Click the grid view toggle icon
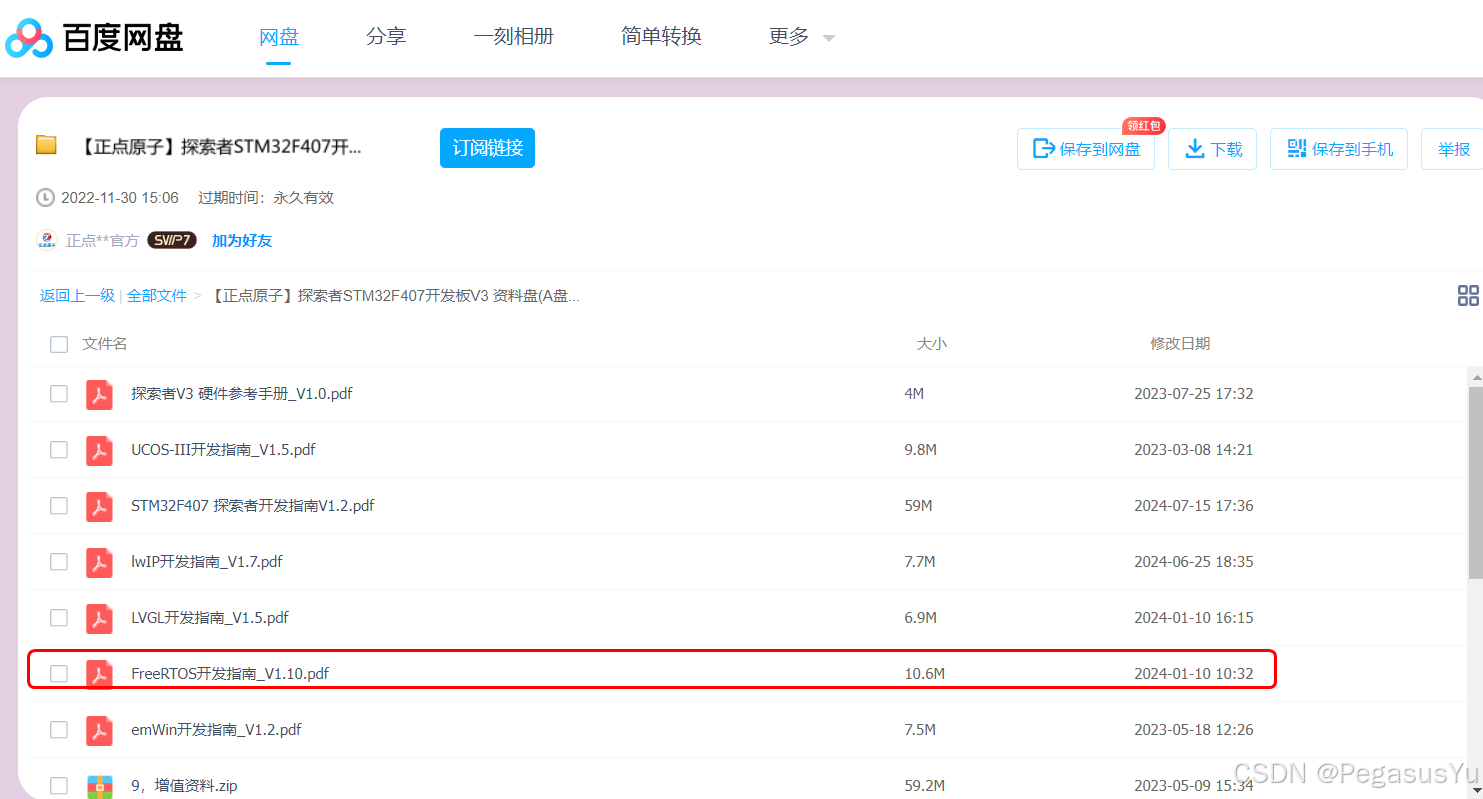The height and width of the screenshot is (799, 1483). (1467, 295)
